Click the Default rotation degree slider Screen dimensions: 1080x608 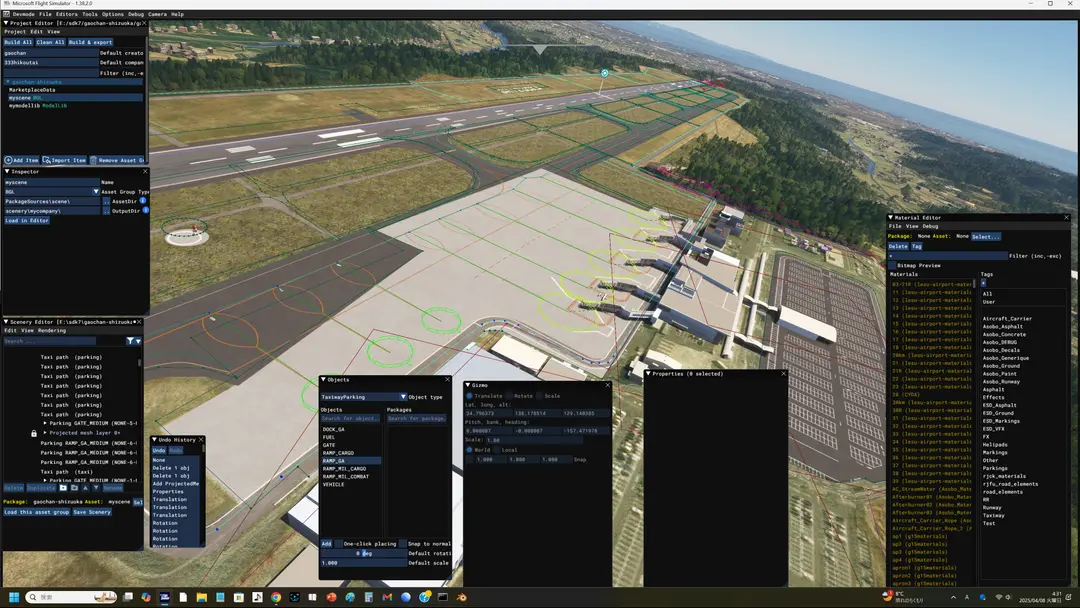click(x=363, y=554)
